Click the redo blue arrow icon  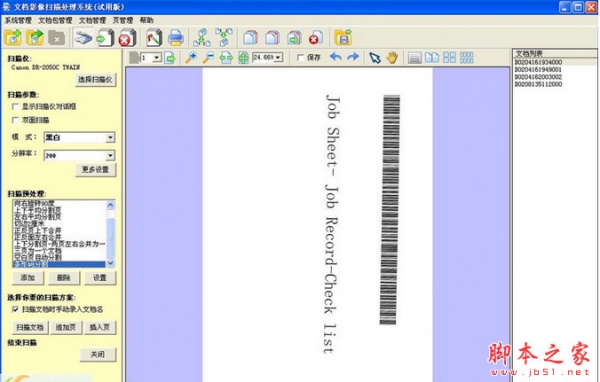pos(353,57)
